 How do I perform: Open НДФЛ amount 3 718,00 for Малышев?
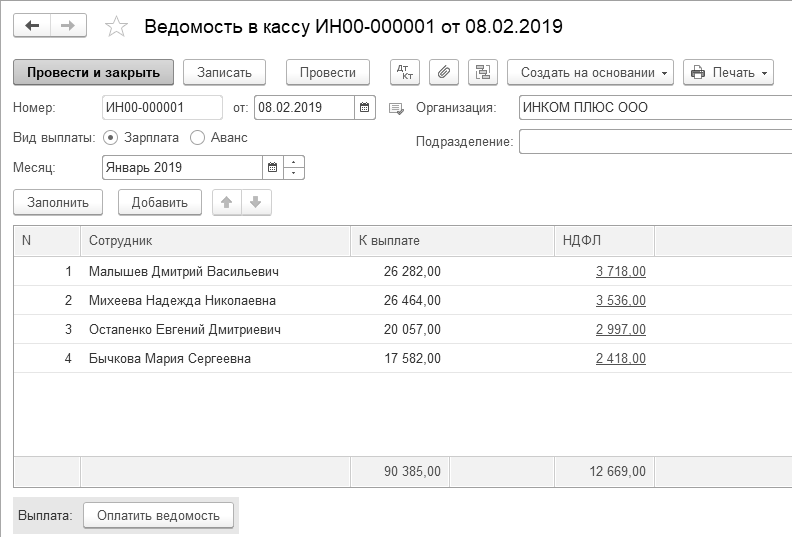pyautogui.click(x=621, y=271)
